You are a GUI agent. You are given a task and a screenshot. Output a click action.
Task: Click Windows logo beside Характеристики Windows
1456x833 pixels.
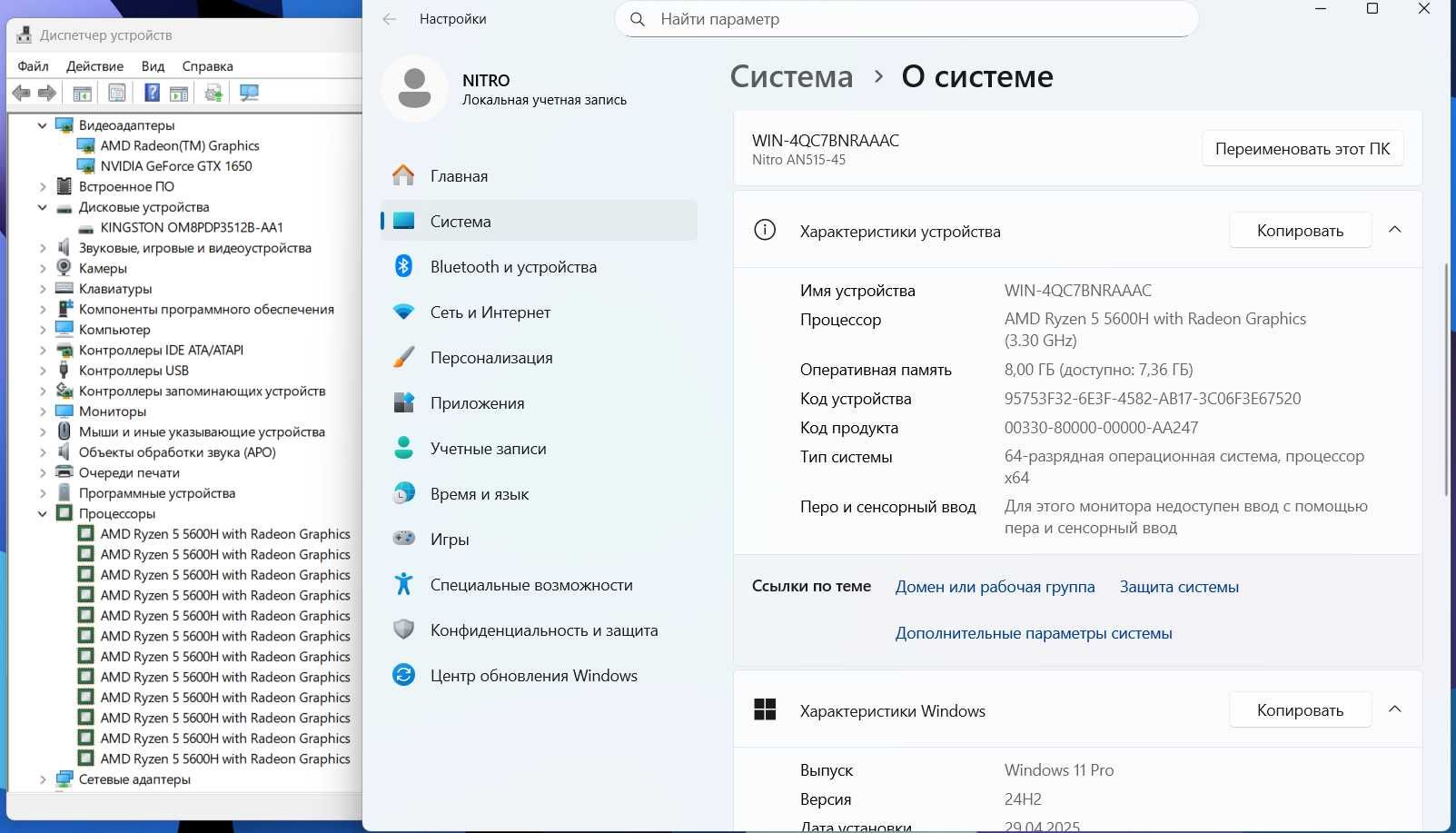coord(765,709)
